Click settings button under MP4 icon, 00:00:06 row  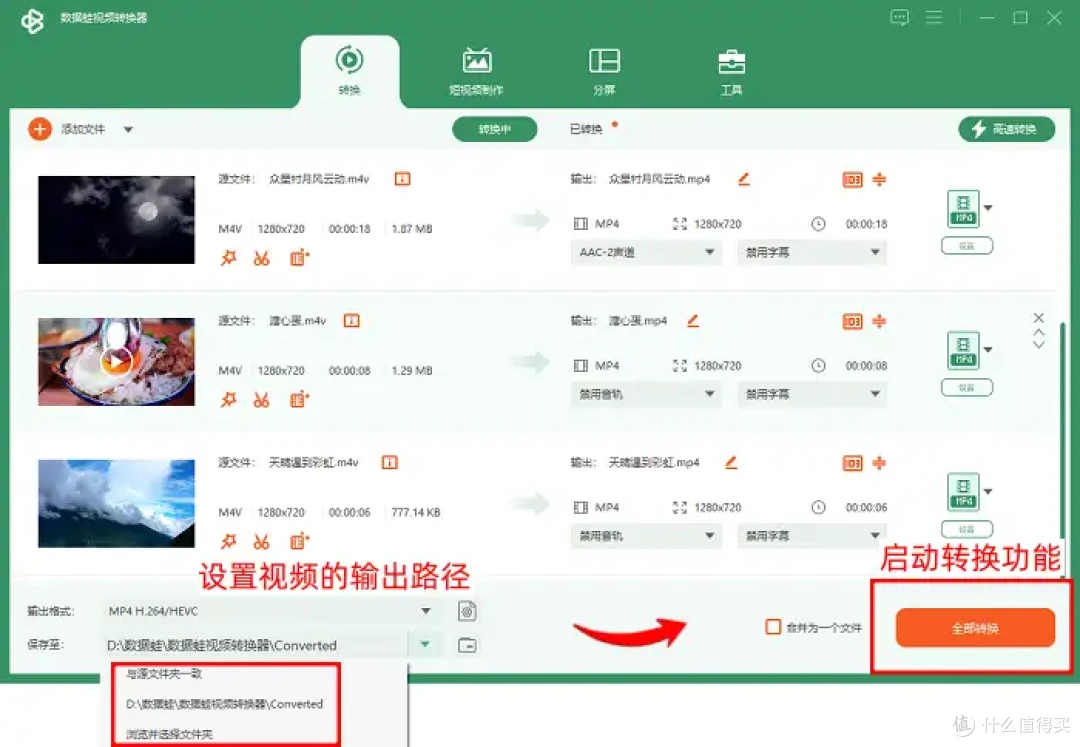coord(967,529)
